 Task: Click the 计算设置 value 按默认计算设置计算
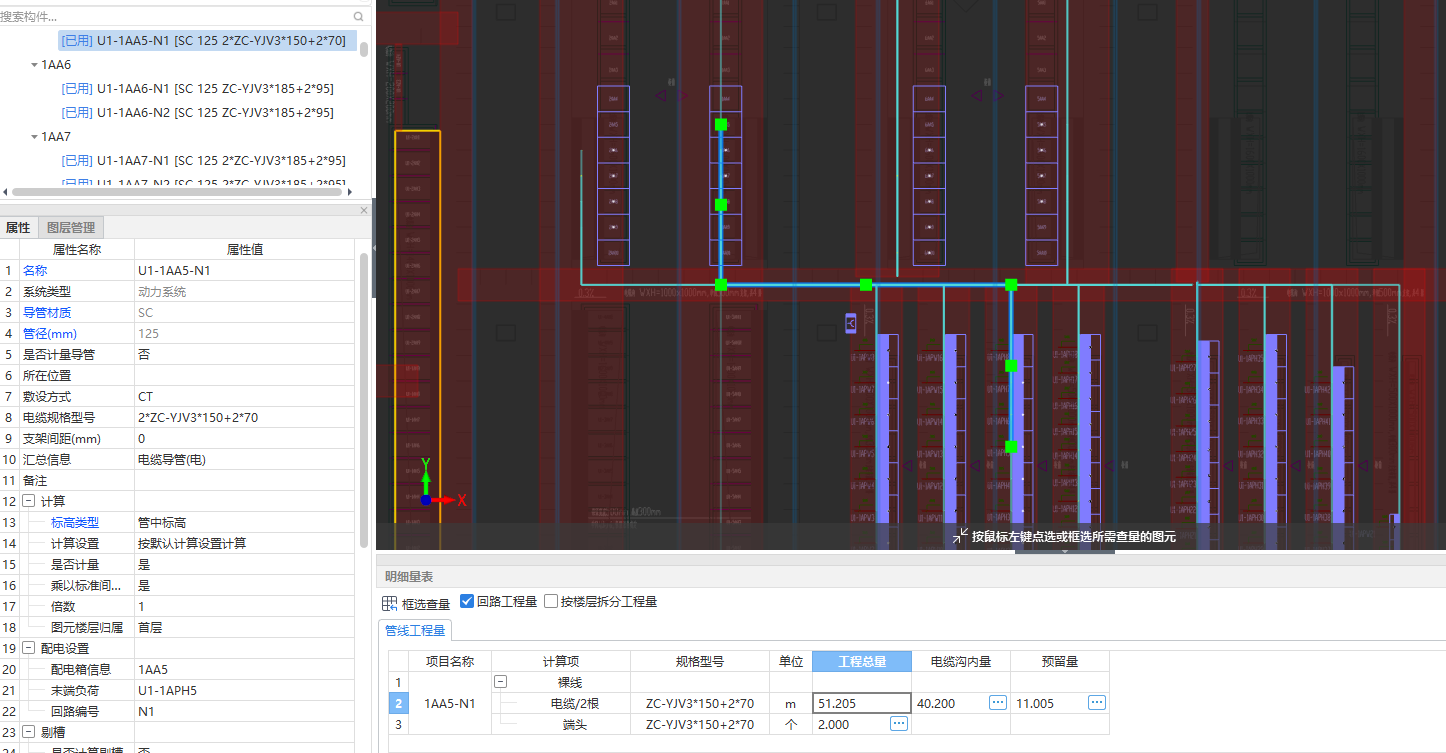coord(244,543)
